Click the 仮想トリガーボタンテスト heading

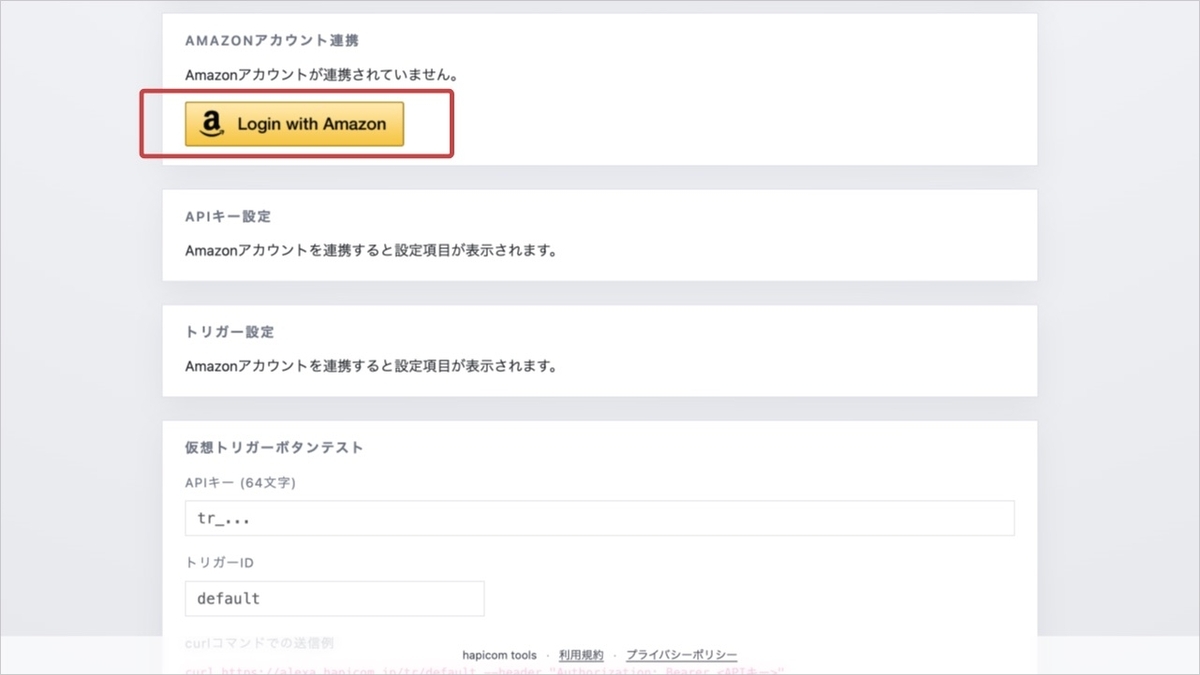point(274,447)
